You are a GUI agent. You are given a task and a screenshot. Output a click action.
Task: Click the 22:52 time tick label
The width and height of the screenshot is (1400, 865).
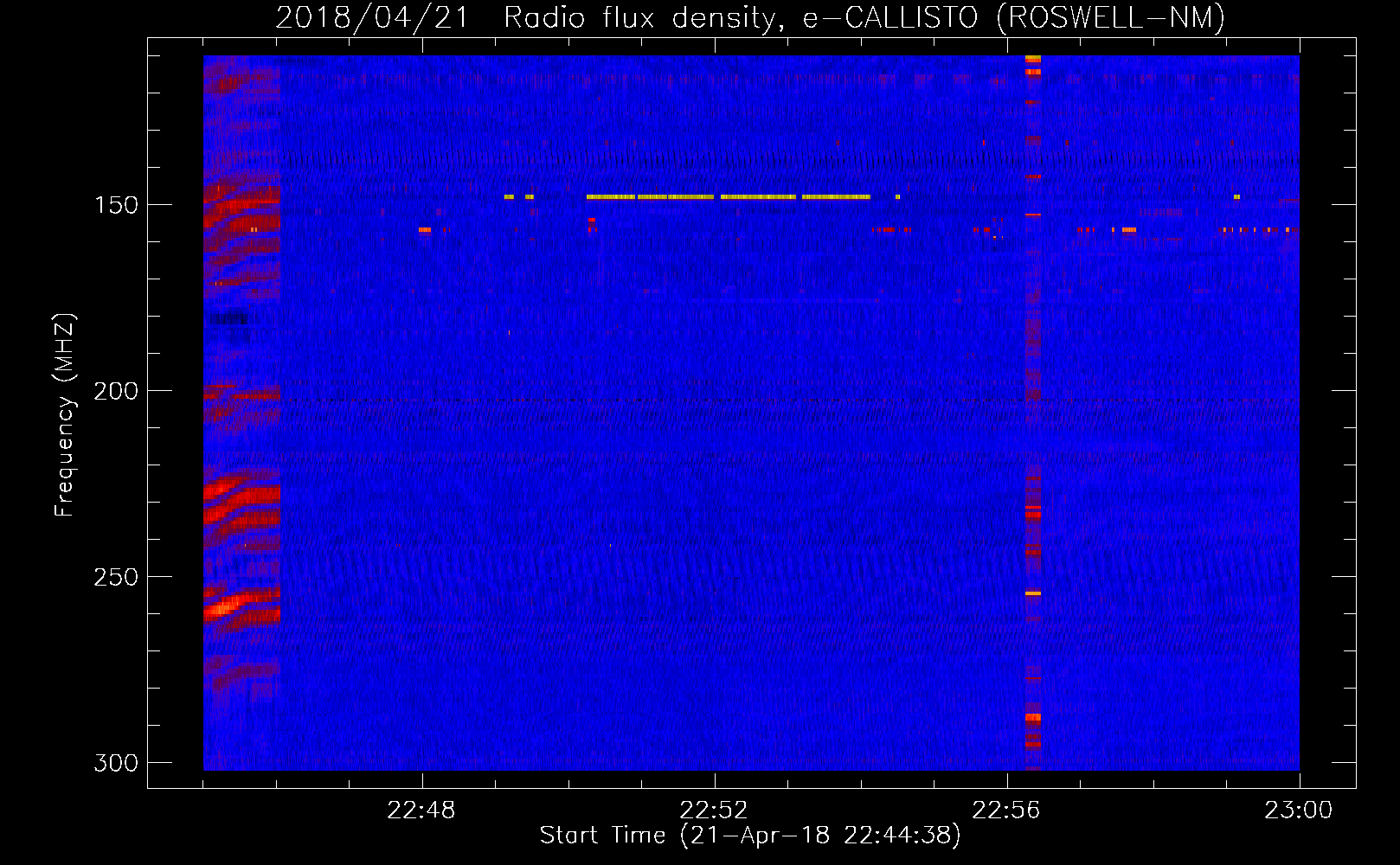pyautogui.click(x=714, y=811)
